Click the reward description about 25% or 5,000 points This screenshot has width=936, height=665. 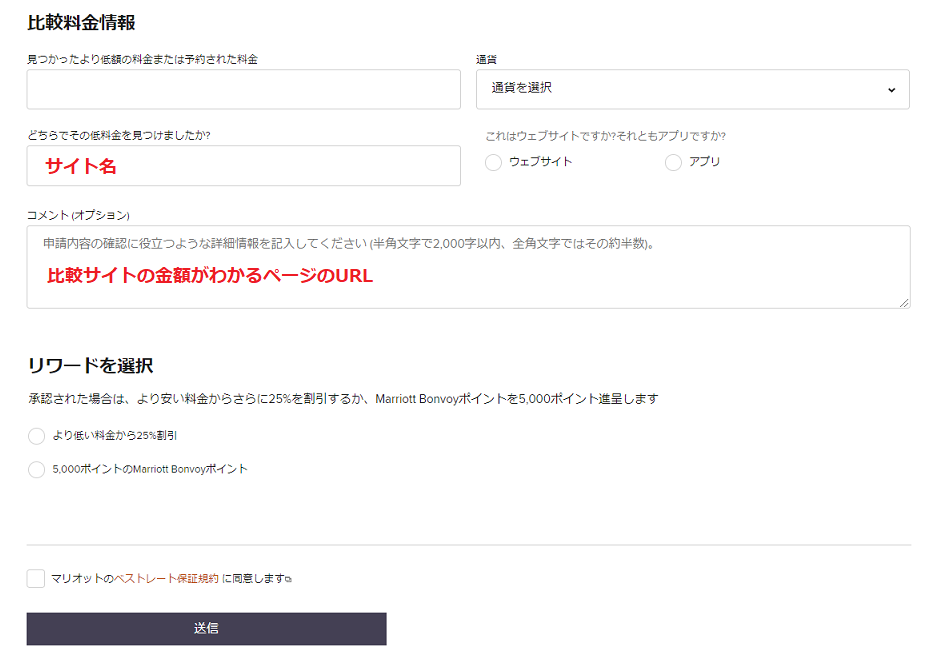[343, 399]
